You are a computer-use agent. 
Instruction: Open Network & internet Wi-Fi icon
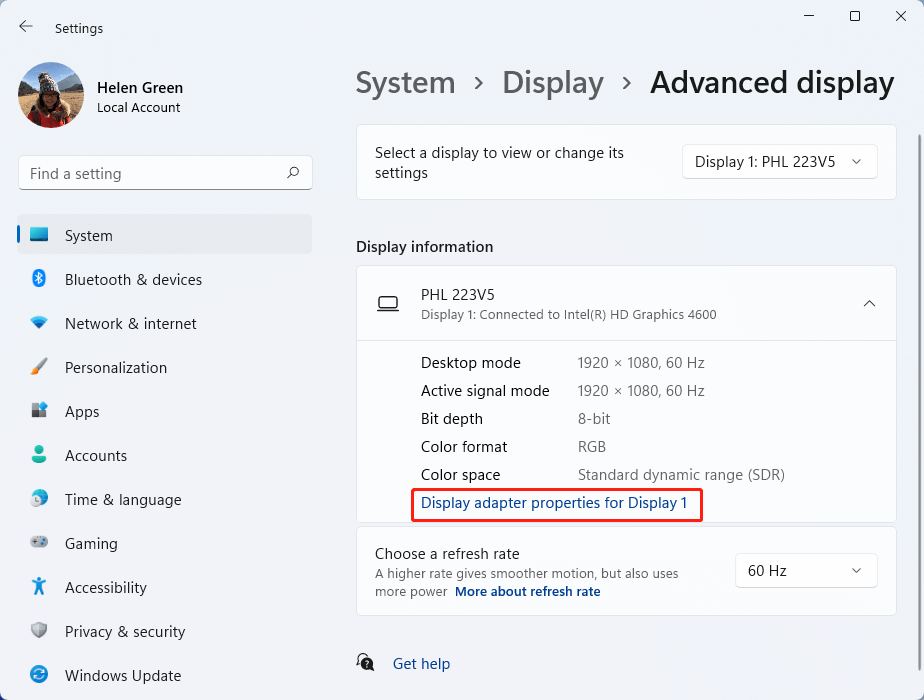coord(39,323)
